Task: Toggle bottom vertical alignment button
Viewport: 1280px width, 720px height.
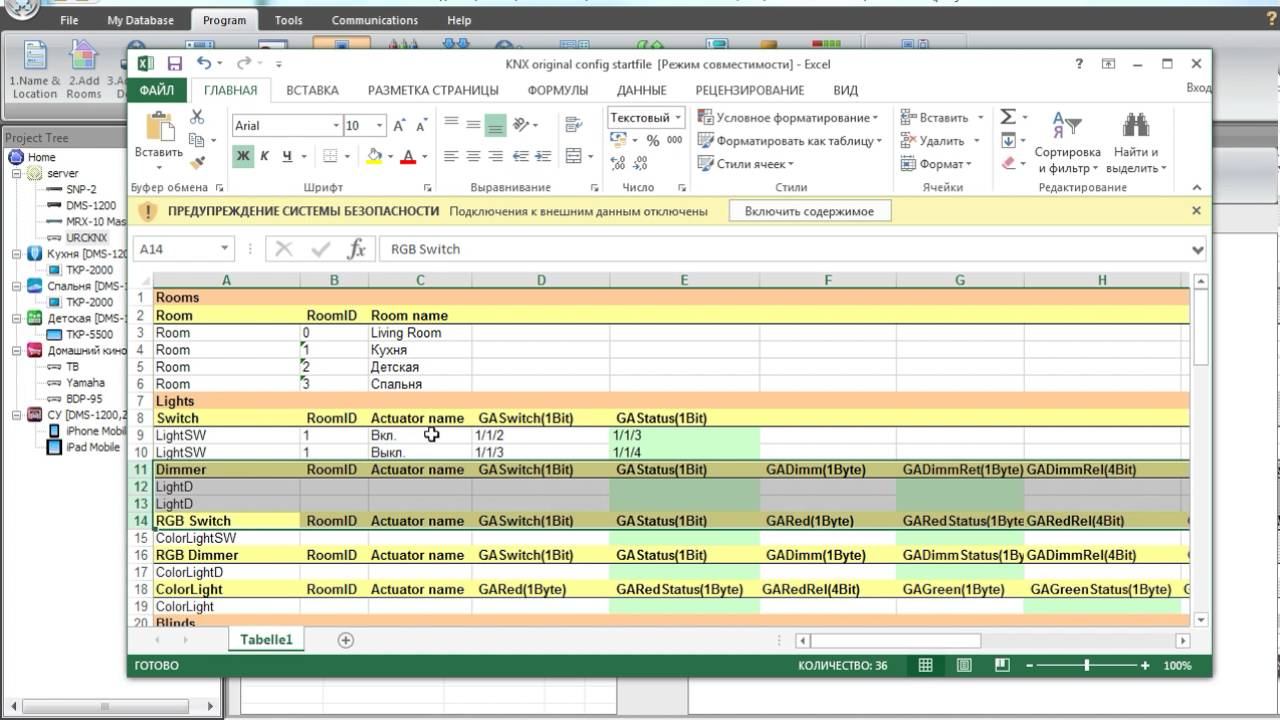Action: click(495, 125)
